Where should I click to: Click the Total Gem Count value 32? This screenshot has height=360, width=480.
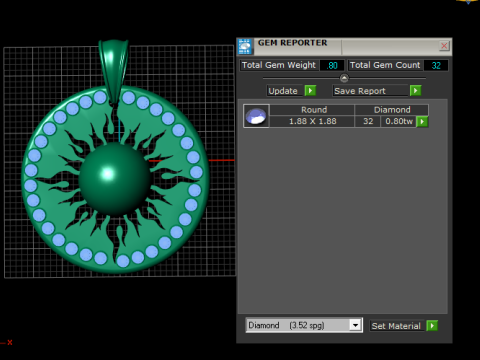pyautogui.click(x=436, y=65)
